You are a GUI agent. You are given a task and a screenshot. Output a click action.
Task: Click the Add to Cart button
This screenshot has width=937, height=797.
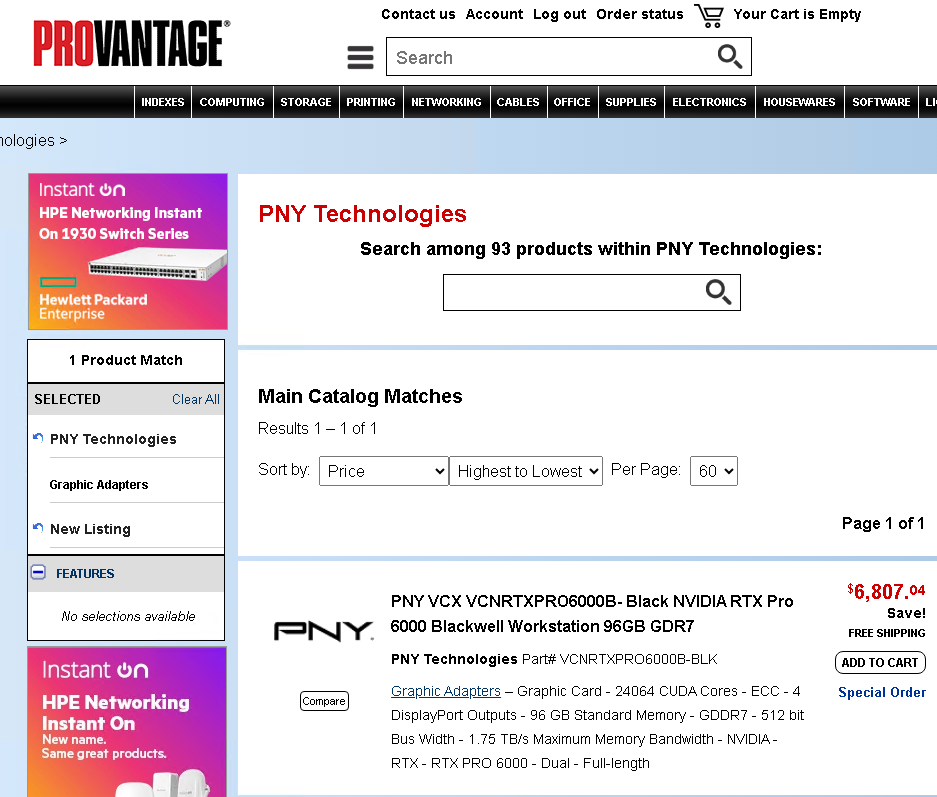click(x=879, y=662)
